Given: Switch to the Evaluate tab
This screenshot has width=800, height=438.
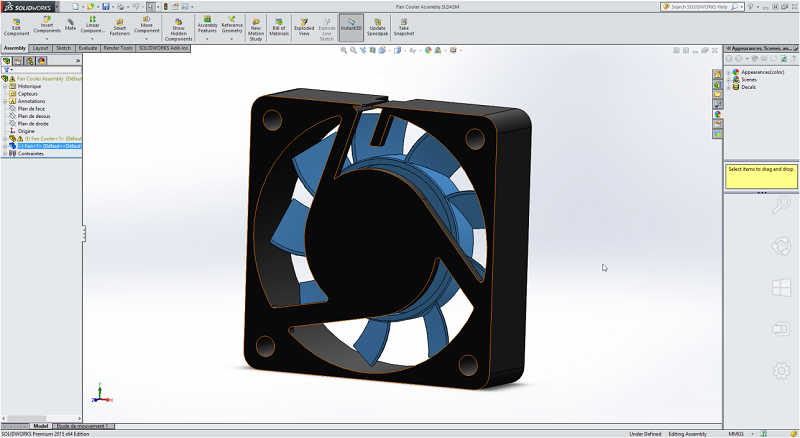Looking at the screenshot, I should [88, 48].
